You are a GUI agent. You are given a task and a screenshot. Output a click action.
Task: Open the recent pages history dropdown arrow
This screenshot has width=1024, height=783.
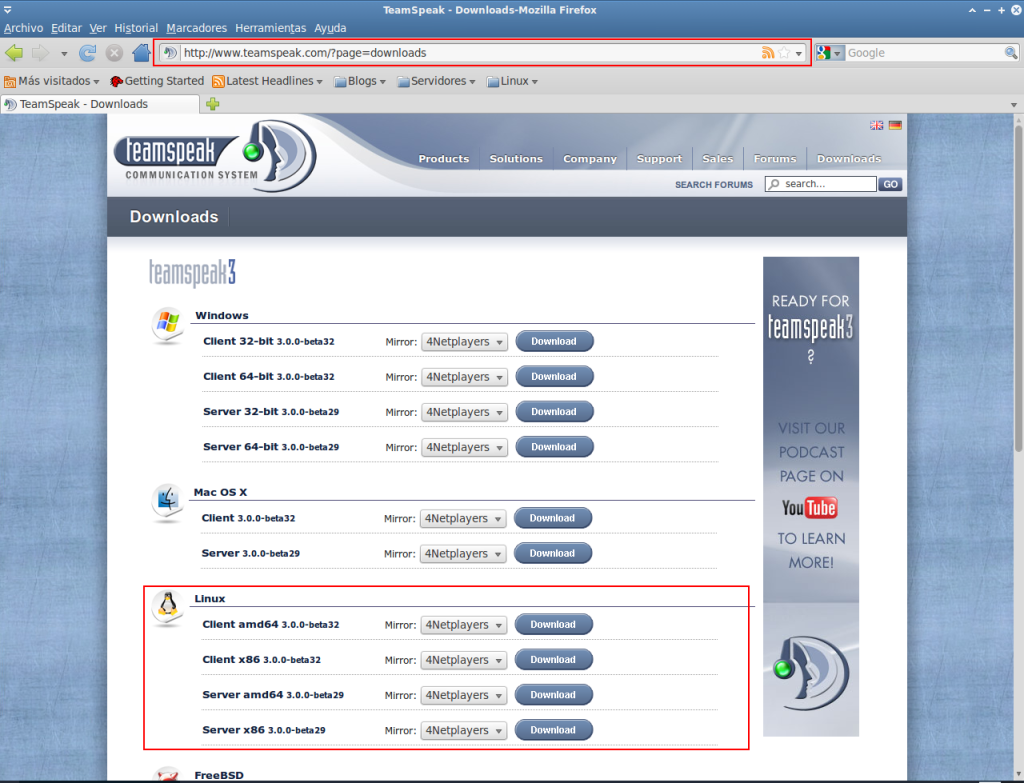64,54
